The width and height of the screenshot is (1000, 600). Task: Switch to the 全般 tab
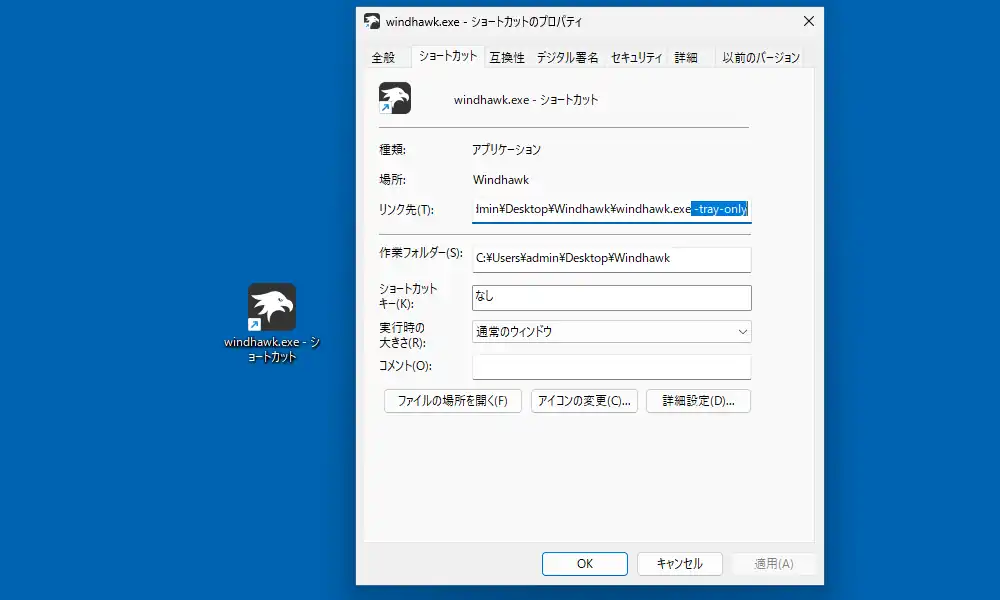[x=383, y=57]
